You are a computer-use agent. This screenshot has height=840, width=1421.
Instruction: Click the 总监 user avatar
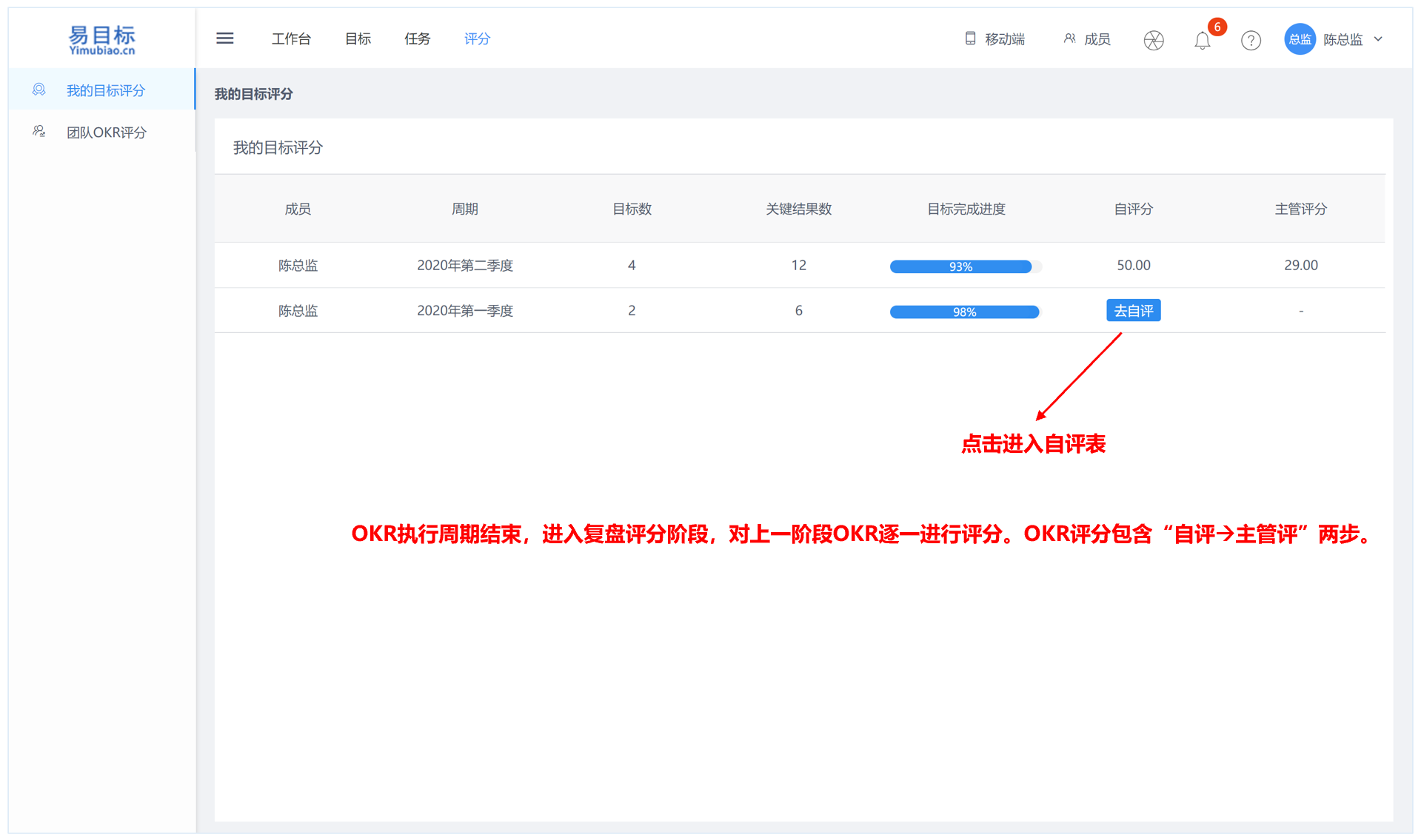pyautogui.click(x=1300, y=39)
